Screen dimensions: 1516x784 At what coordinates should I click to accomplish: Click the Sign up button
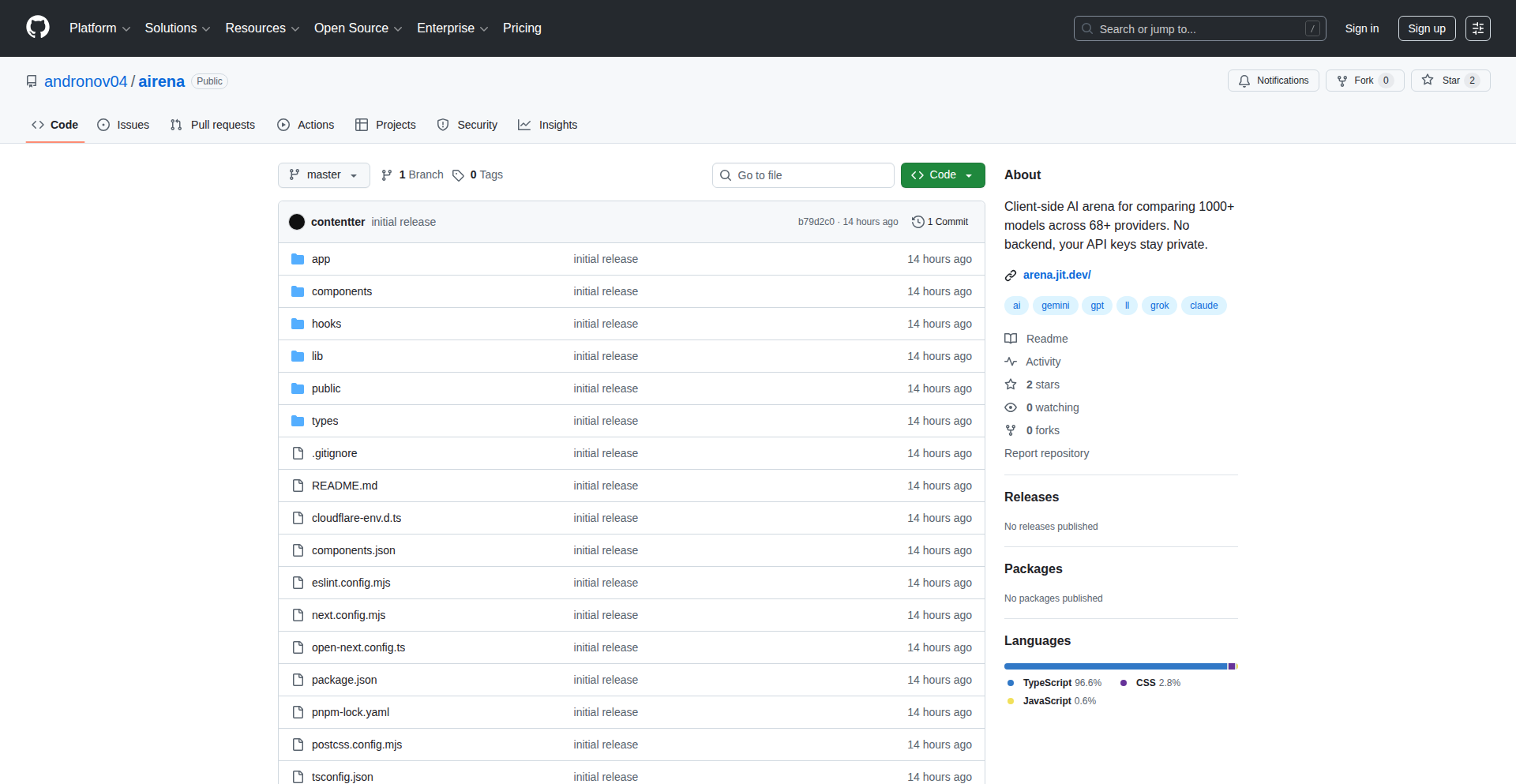tap(1426, 28)
